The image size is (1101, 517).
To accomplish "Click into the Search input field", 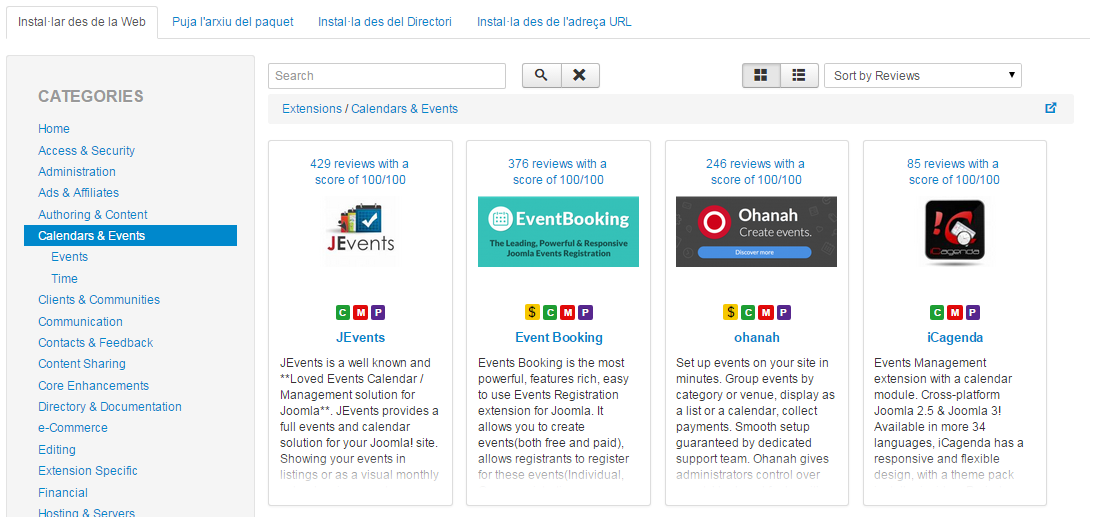I will [x=386, y=76].
